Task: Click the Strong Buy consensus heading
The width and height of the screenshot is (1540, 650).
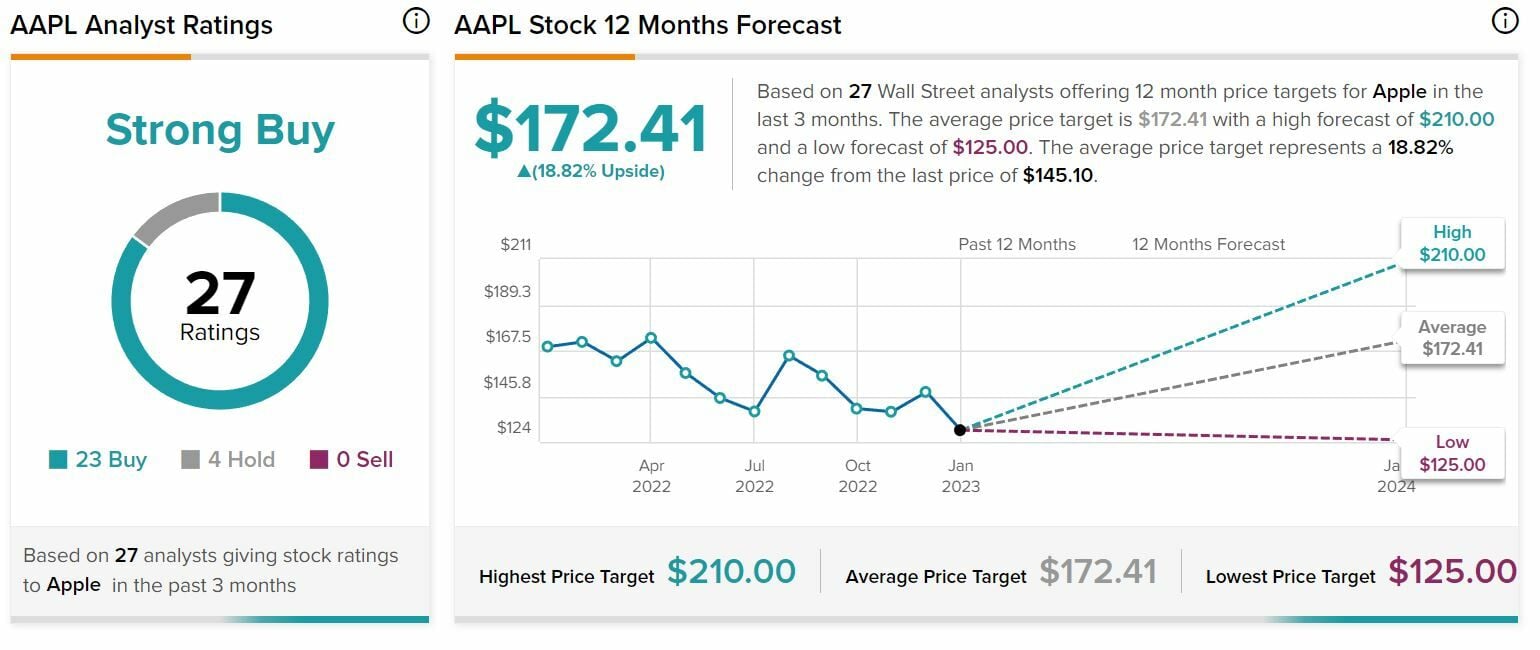Action: [220, 131]
